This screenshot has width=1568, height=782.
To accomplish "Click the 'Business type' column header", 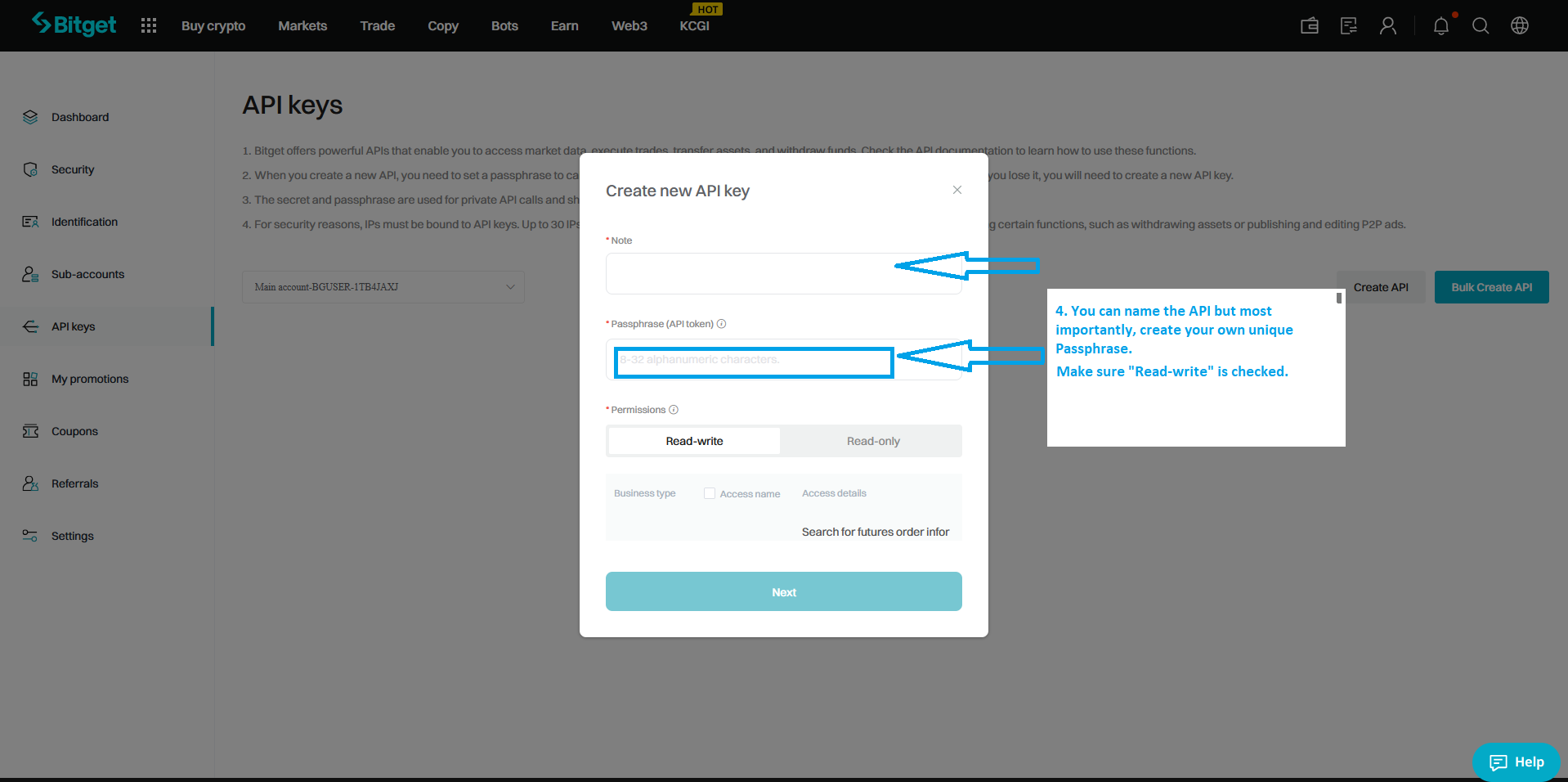I will [x=644, y=493].
